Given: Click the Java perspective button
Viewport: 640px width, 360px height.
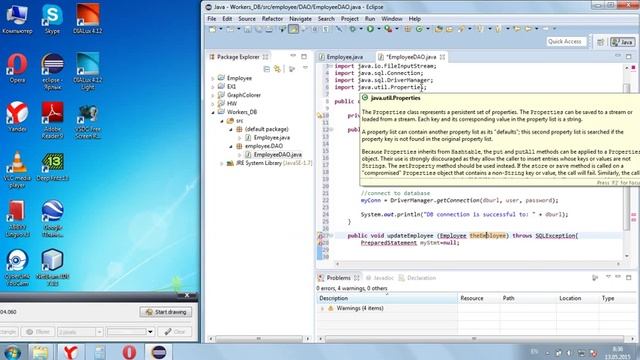Looking at the screenshot, I should (622, 42).
